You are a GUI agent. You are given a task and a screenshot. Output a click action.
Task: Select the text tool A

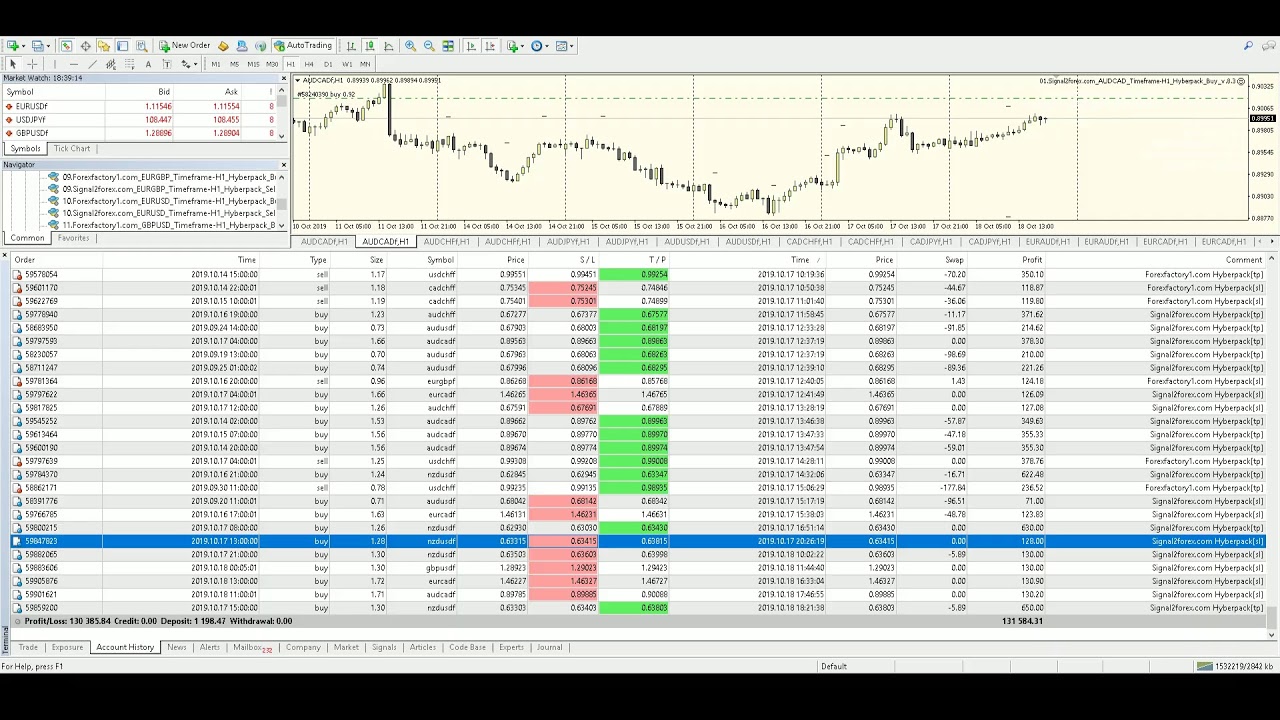coord(148,64)
